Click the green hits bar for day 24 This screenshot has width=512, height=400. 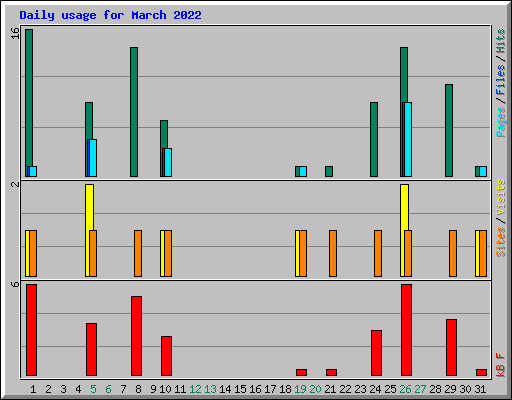(374, 139)
